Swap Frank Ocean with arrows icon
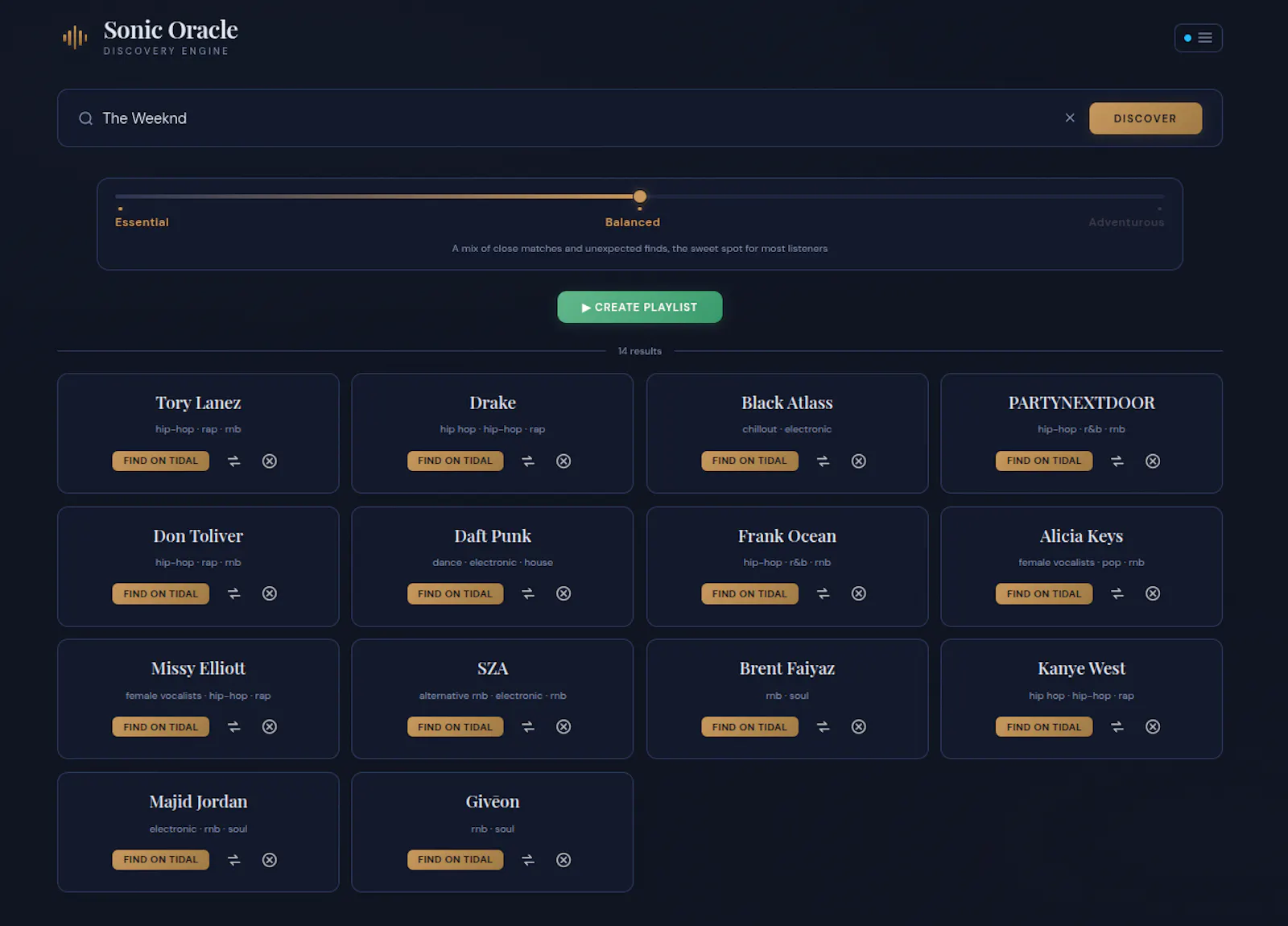The height and width of the screenshot is (926, 1288). (823, 593)
